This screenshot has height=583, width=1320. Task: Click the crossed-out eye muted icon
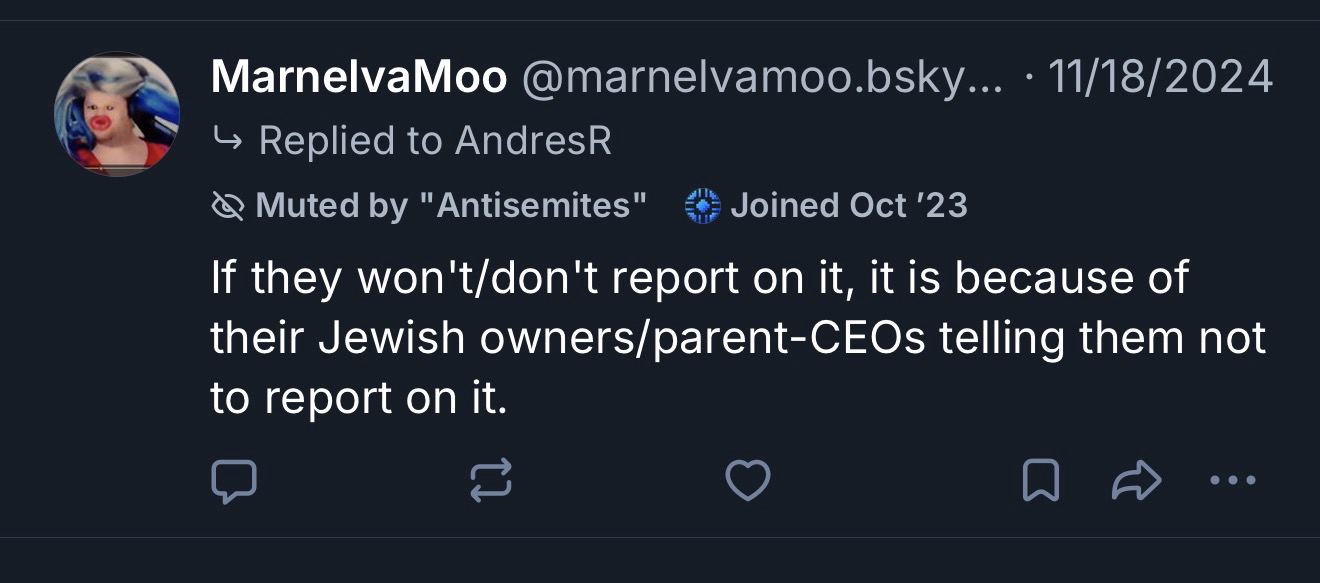click(x=228, y=206)
